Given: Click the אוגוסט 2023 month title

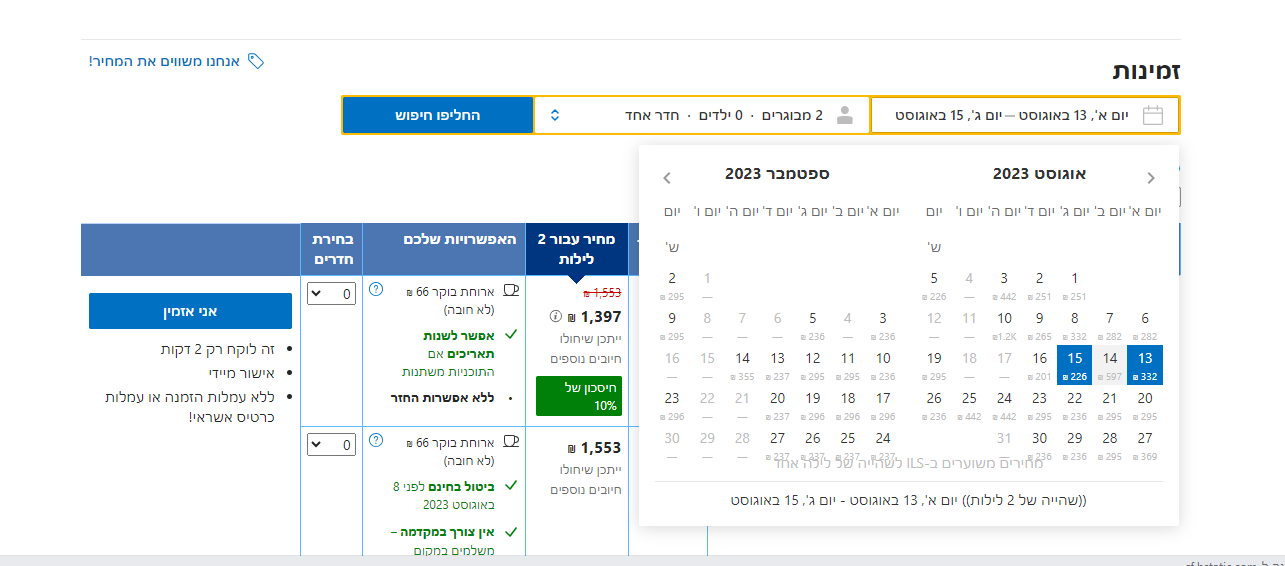Looking at the screenshot, I should (1039, 174).
